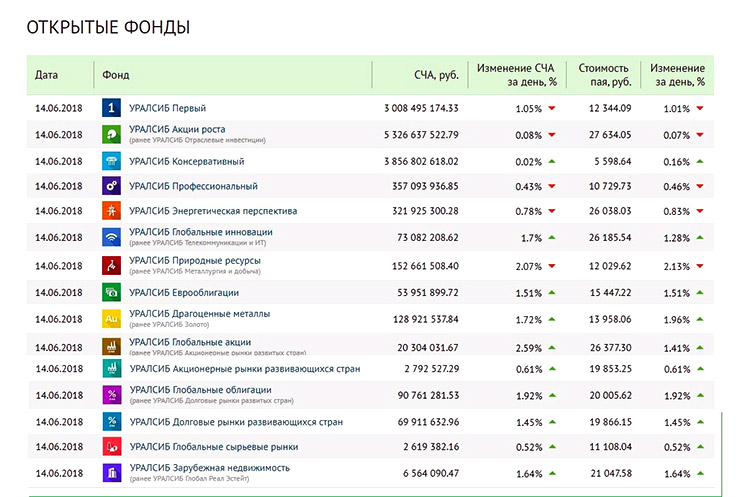Click the Долговые рынки развивающихся стран icon
This screenshot has height=497, width=750.
(x=112, y=422)
